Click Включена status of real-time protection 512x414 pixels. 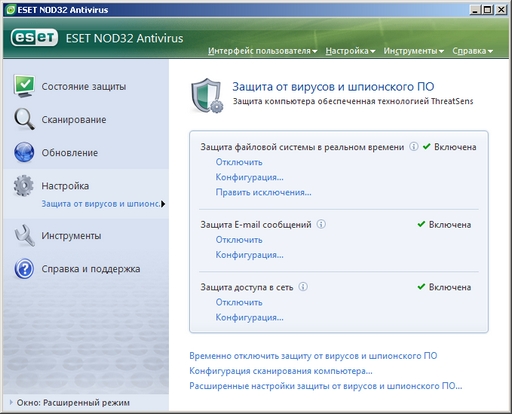click(x=455, y=147)
